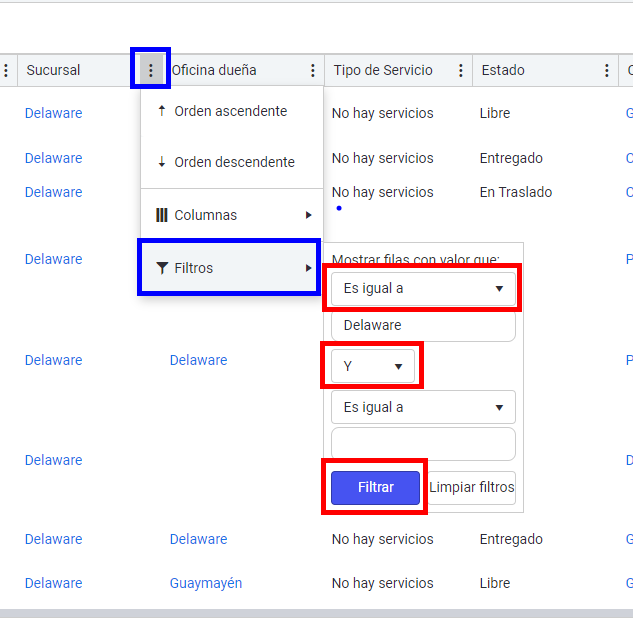Viewport: 633px width, 634px height.
Task: Expand the first 'Es igual a' dropdown
Action: click(x=423, y=289)
